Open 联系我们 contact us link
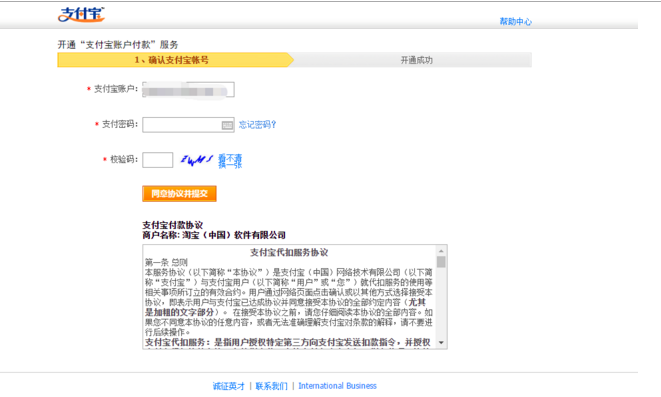The image size is (661, 397). pyautogui.click(x=271, y=386)
